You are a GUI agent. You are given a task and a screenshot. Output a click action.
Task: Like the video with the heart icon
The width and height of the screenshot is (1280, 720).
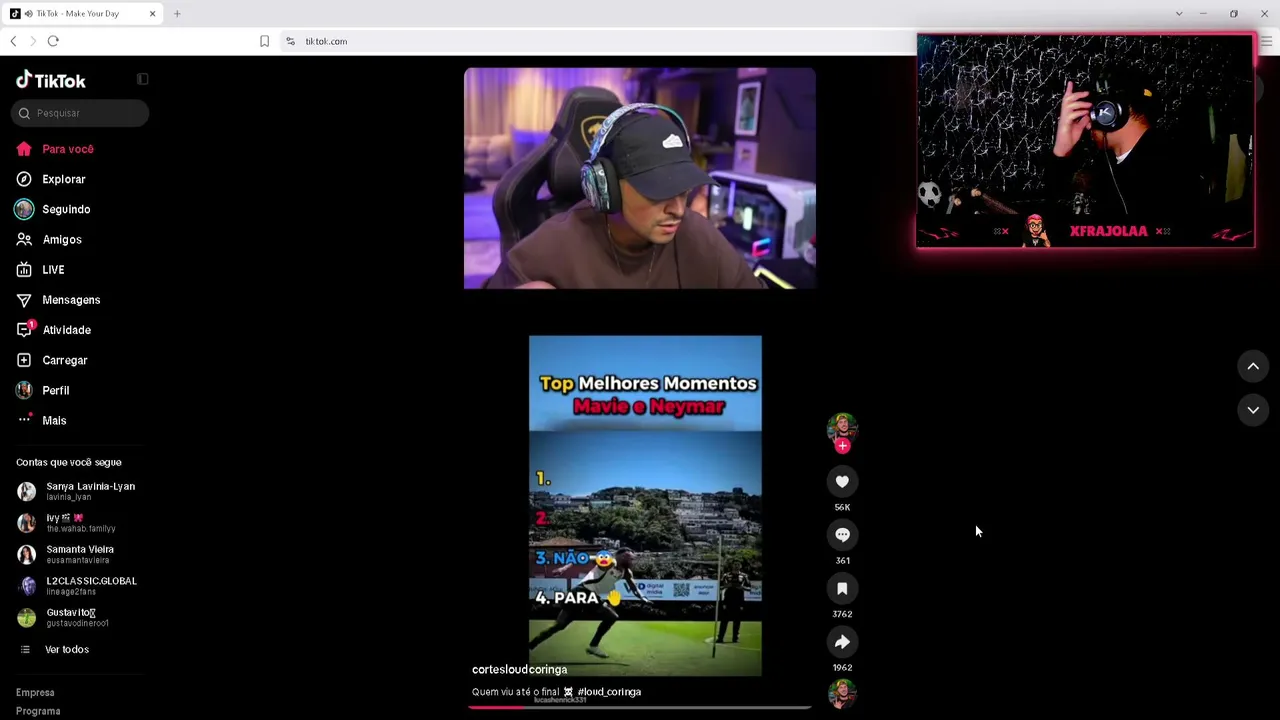tap(842, 482)
